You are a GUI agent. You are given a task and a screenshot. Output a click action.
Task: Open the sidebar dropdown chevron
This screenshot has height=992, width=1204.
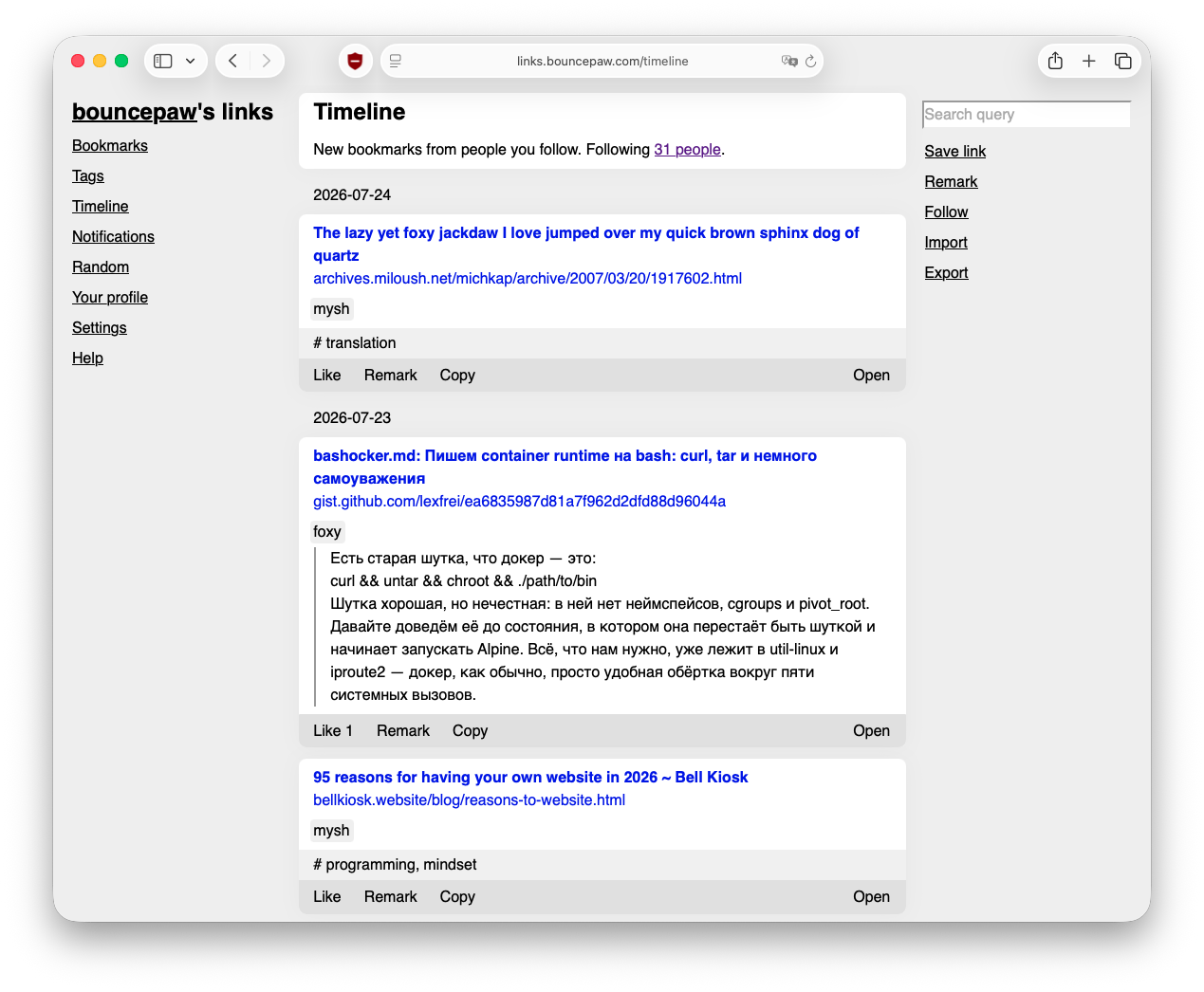point(191,61)
